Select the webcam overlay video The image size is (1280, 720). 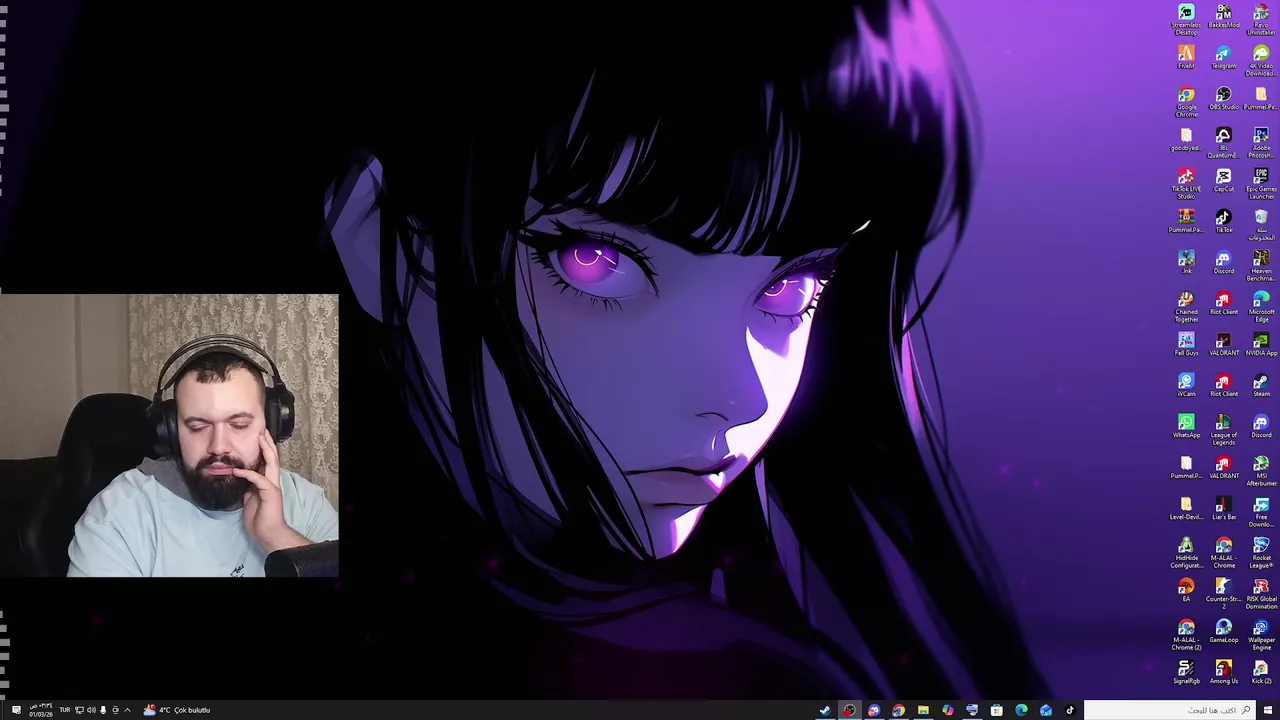tap(169, 435)
